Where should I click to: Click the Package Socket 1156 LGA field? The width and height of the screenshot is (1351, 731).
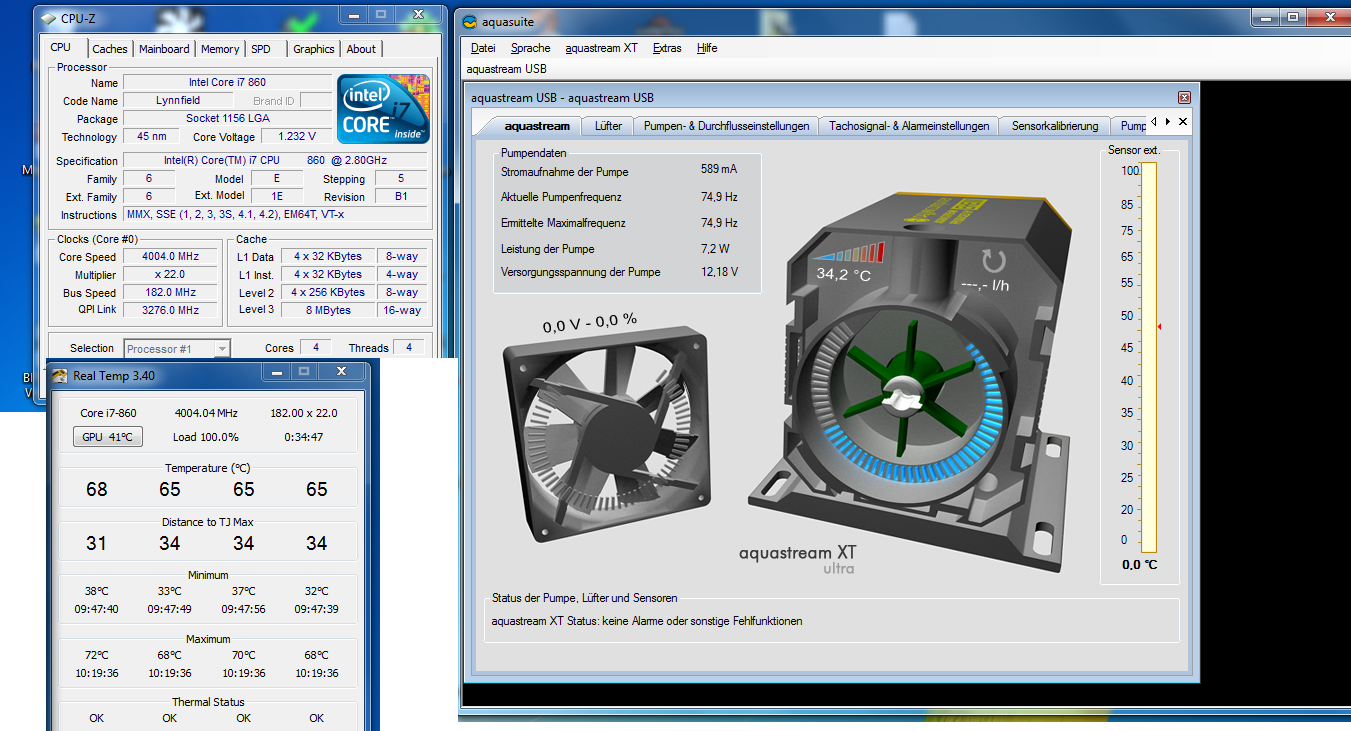pos(227,118)
